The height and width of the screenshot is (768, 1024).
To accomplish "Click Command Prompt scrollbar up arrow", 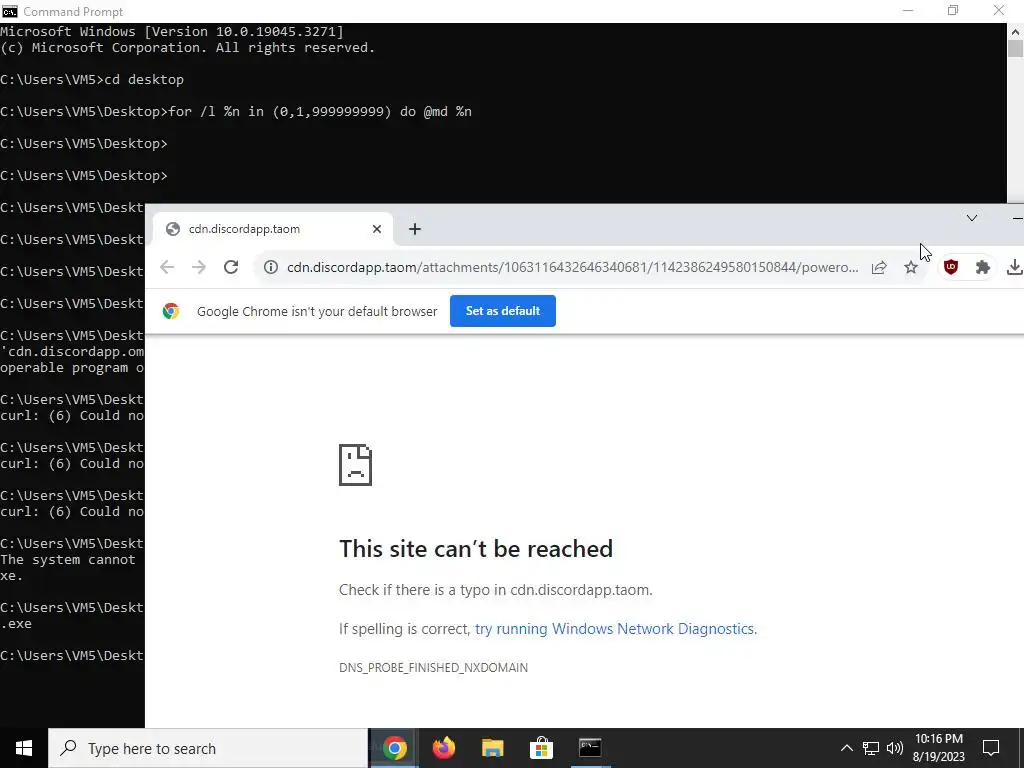I will click(x=1016, y=31).
